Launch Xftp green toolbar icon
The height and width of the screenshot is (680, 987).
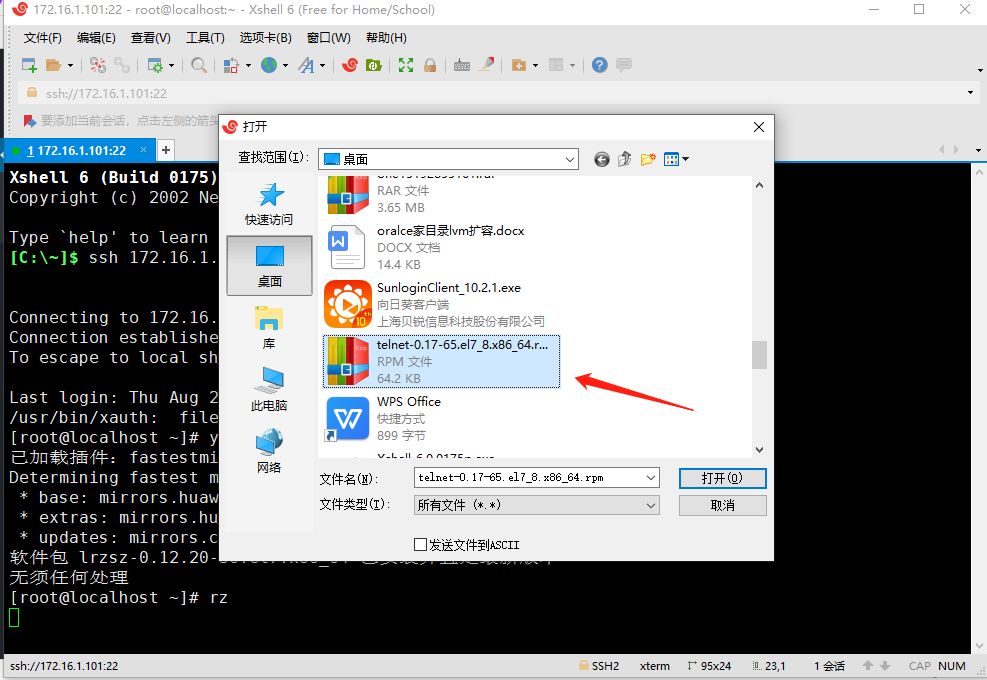[x=374, y=65]
